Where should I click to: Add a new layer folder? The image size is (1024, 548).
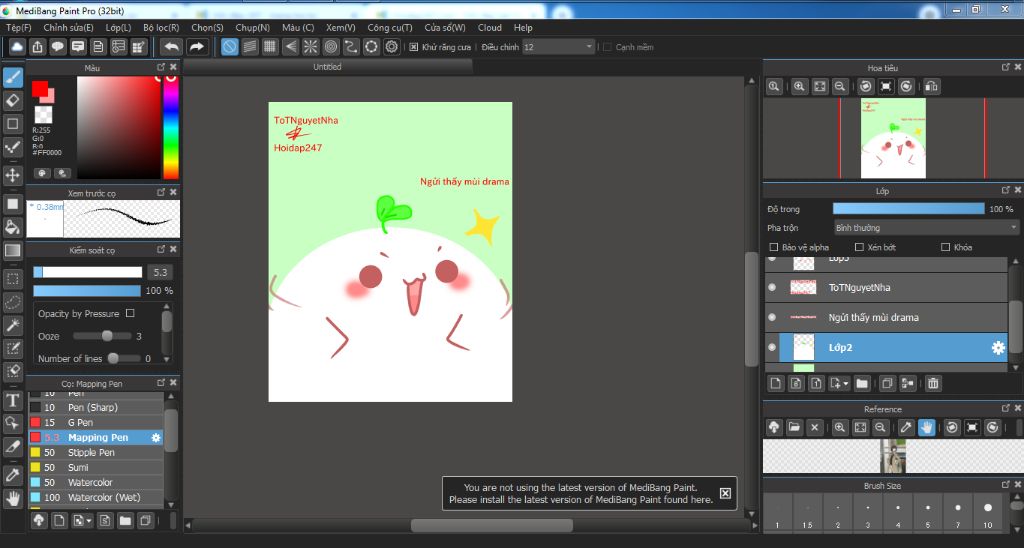point(862,383)
